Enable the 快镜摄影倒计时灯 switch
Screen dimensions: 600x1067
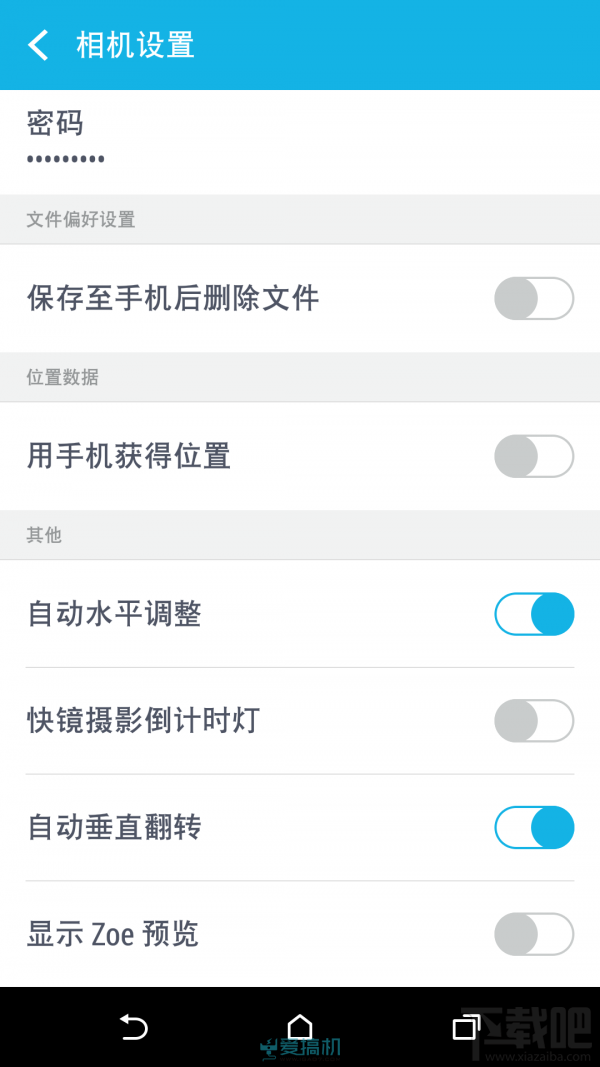[533, 721]
